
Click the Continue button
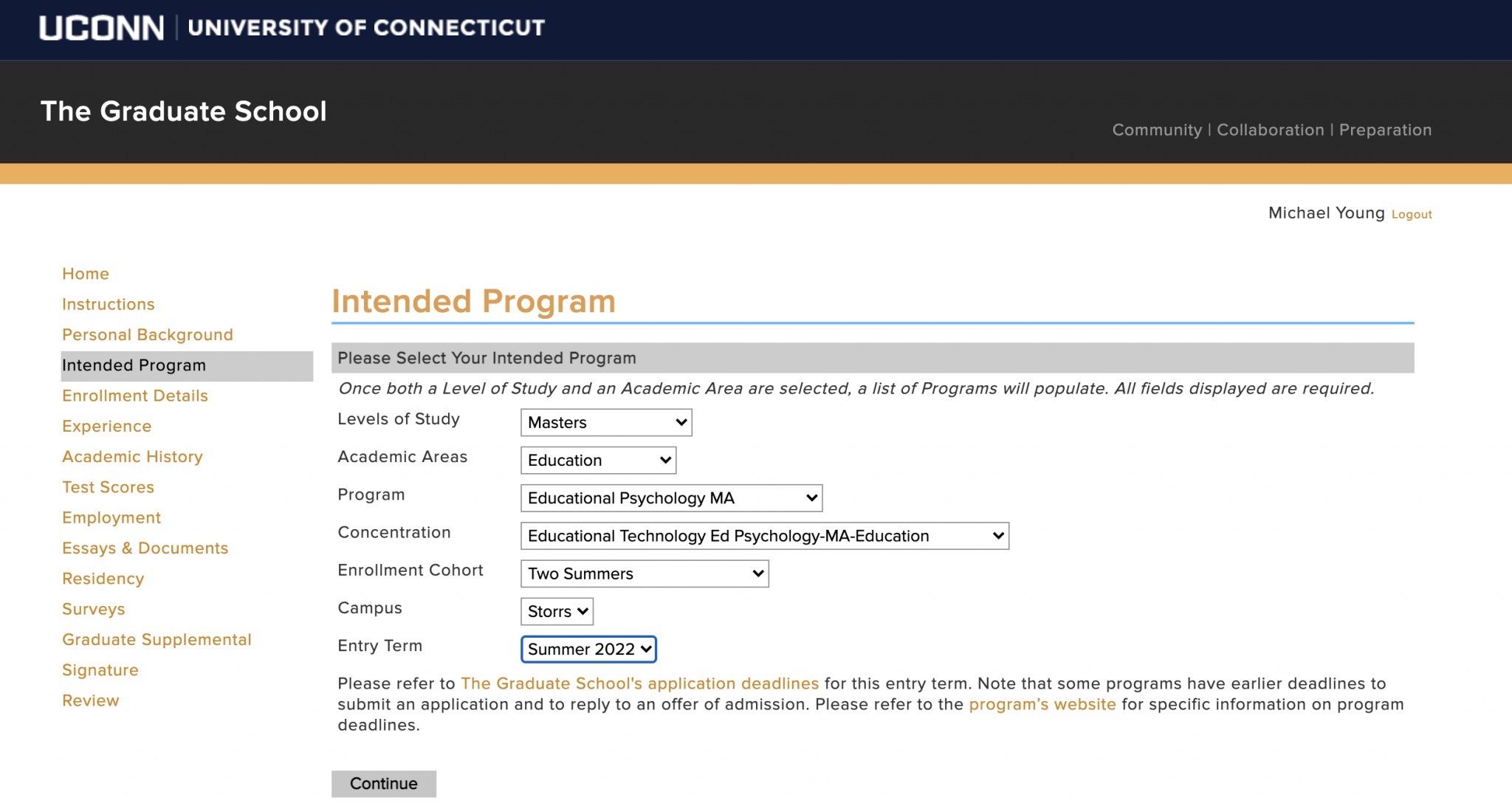[x=383, y=783]
